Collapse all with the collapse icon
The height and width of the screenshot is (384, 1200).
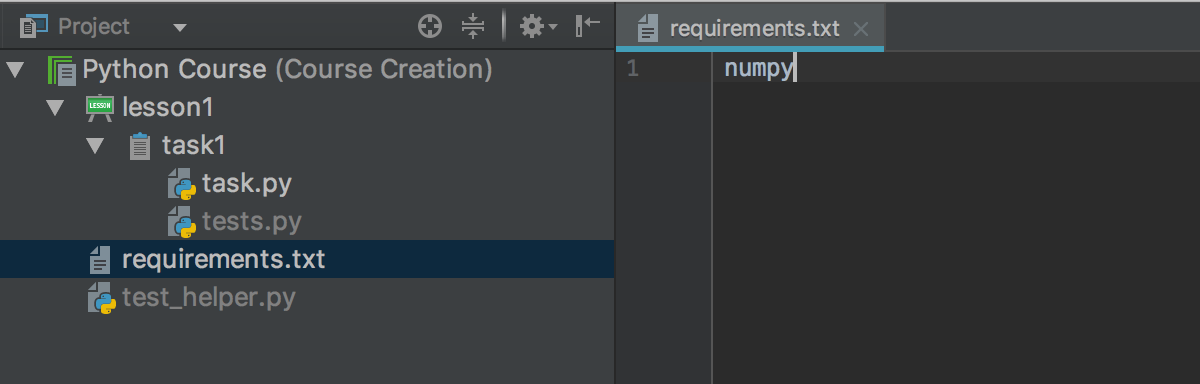pos(472,27)
